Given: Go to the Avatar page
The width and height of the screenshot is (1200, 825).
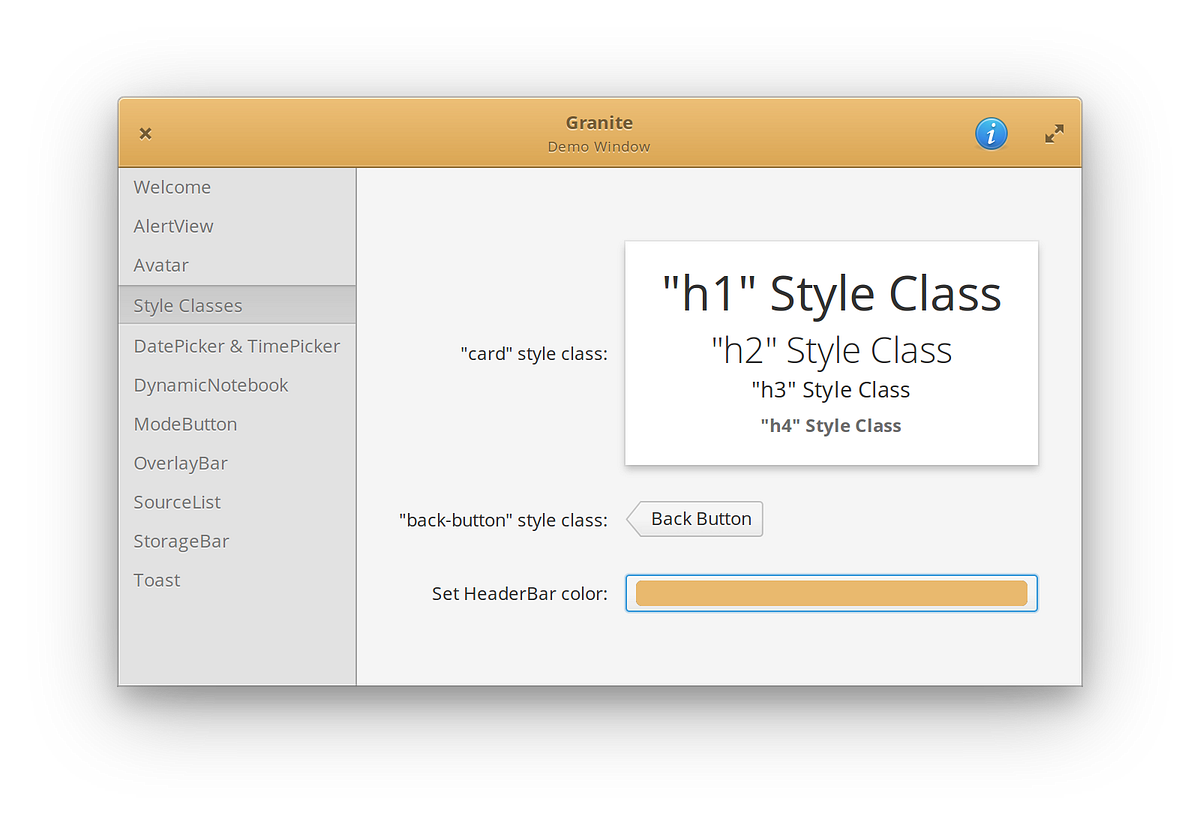Looking at the screenshot, I should click(x=237, y=265).
